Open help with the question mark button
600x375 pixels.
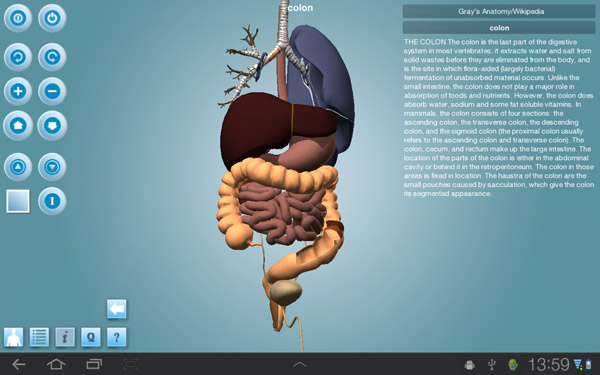click(x=117, y=337)
